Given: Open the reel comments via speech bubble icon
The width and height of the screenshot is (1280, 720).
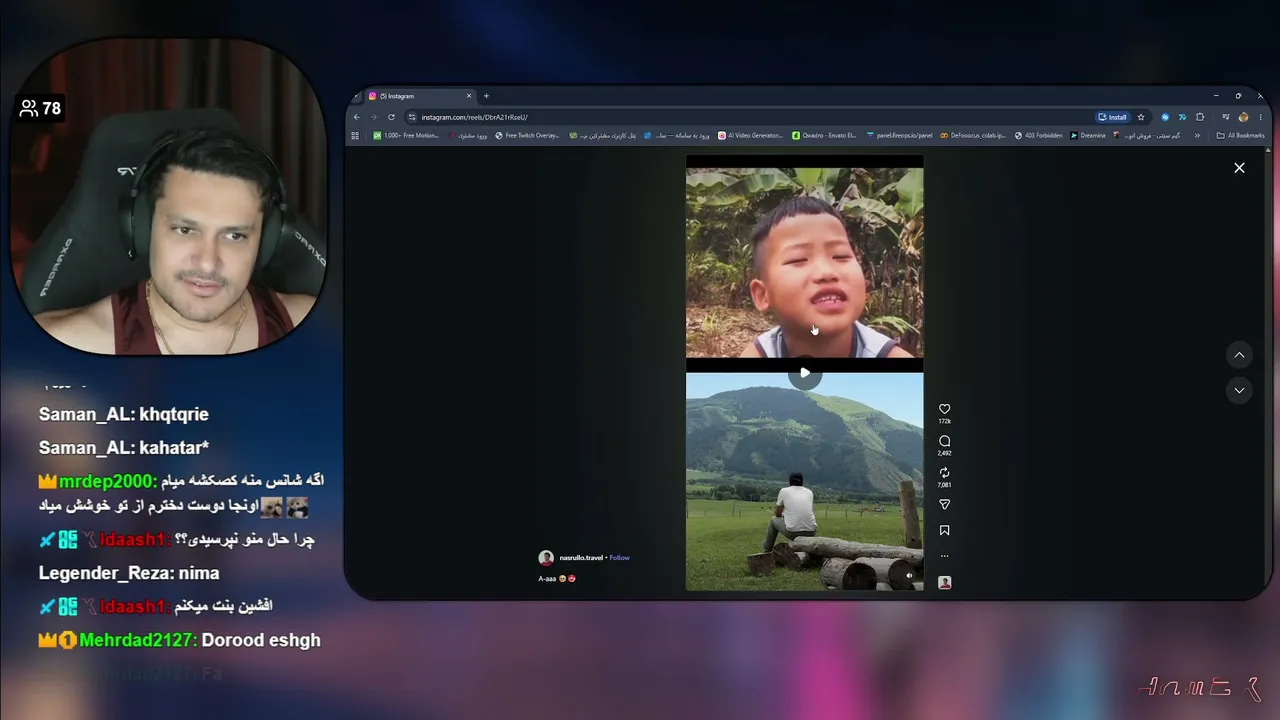Looking at the screenshot, I should click(944, 441).
